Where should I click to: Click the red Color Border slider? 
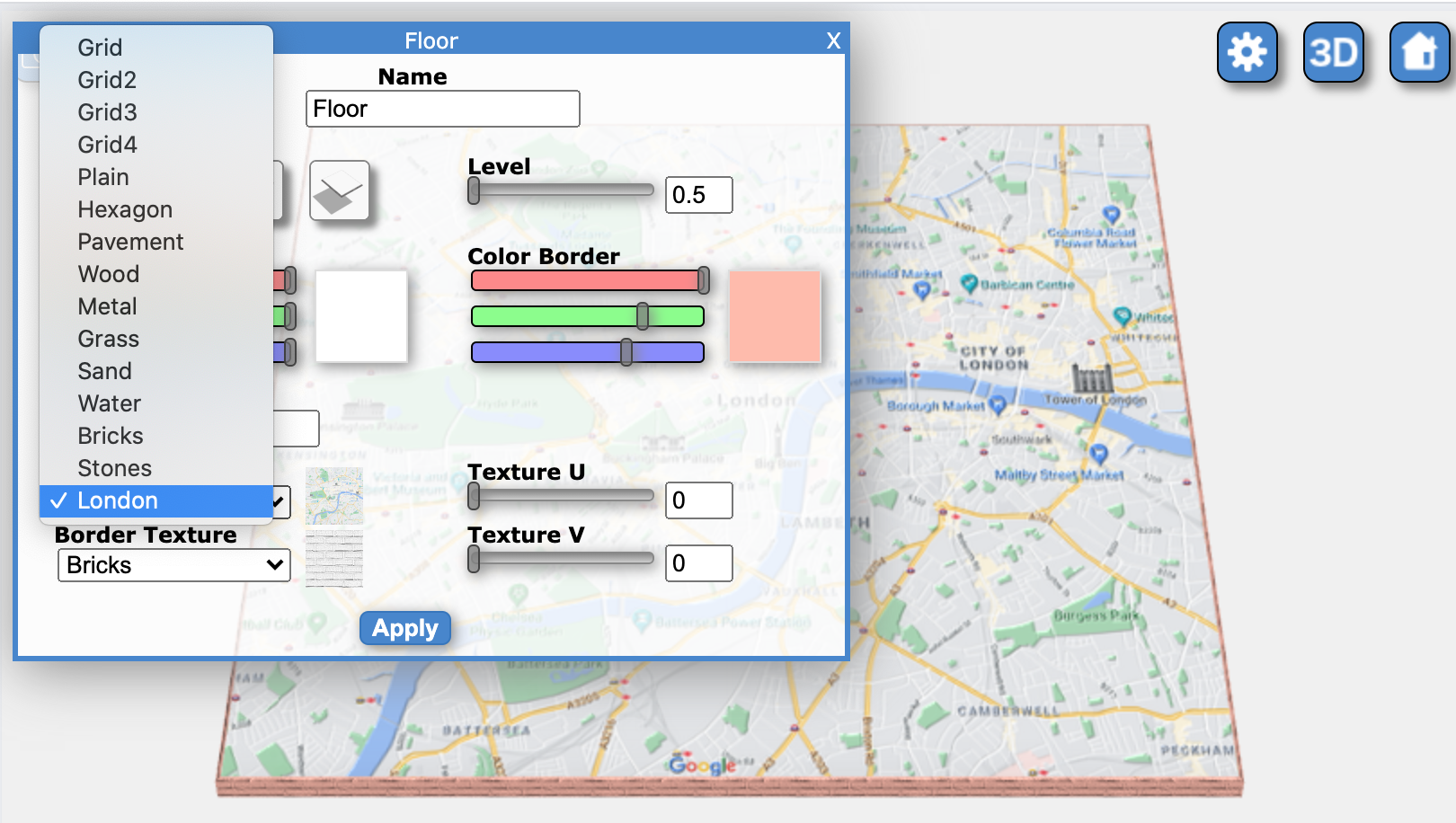[590, 280]
